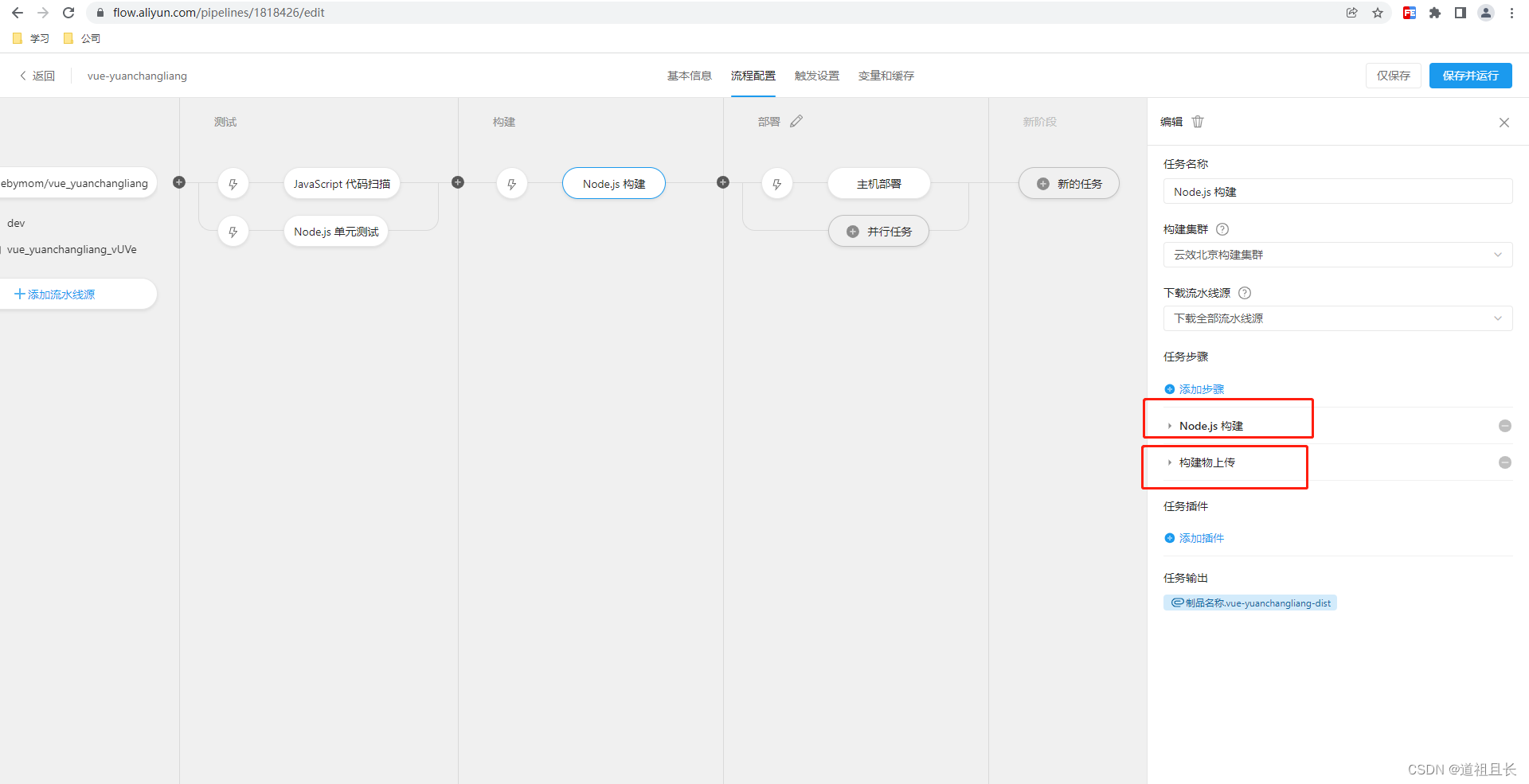
Task: Click the dev branch label
Action: pos(16,224)
